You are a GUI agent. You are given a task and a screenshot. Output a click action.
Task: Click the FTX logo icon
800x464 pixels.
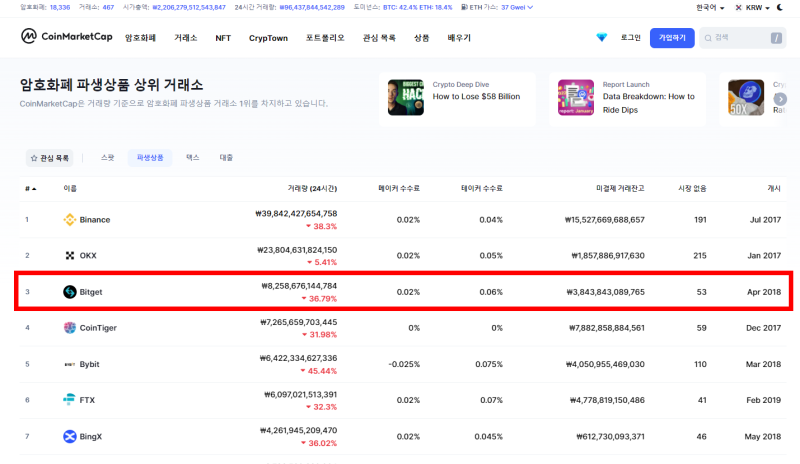69,400
